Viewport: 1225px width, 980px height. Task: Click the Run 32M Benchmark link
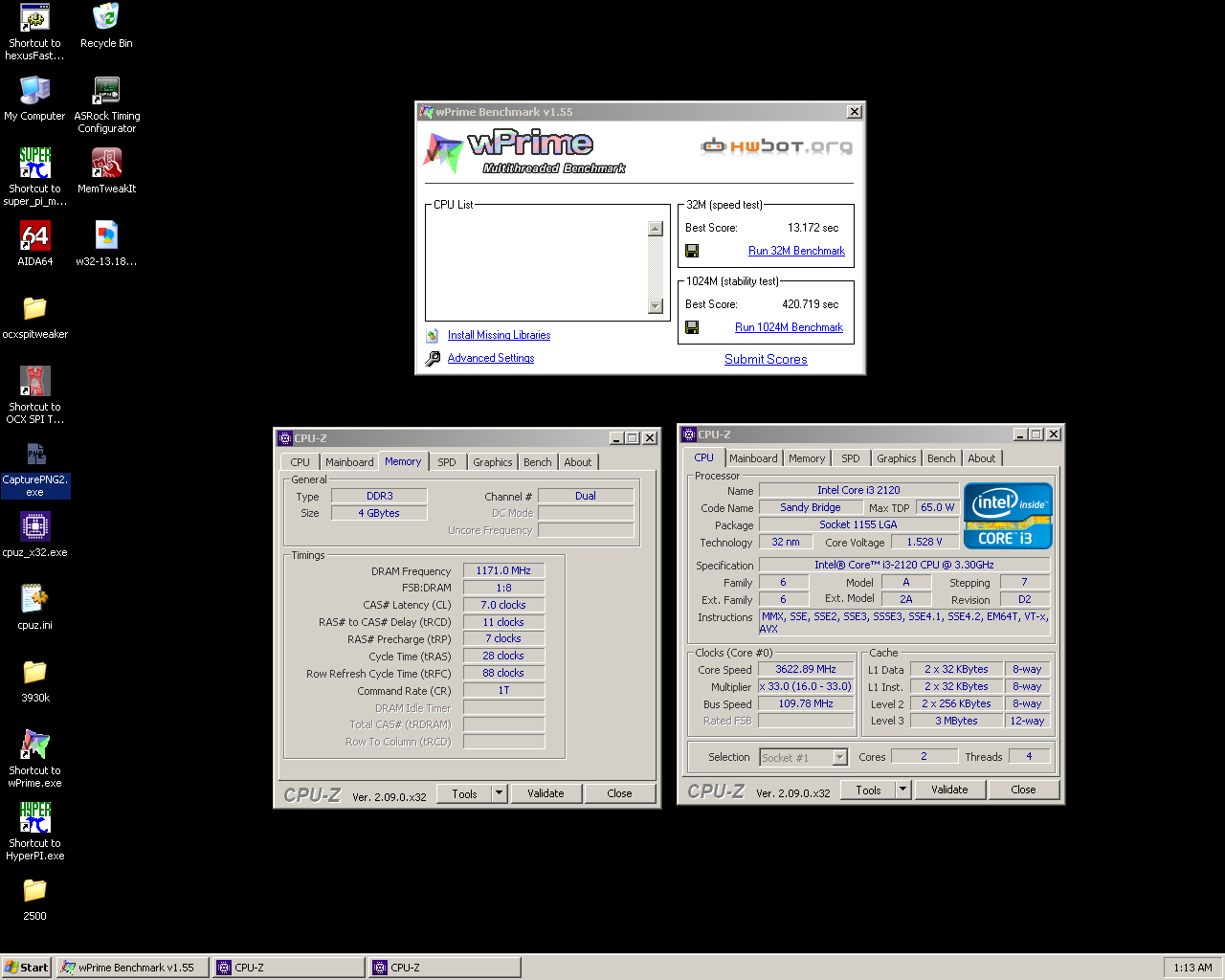[796, 251]
